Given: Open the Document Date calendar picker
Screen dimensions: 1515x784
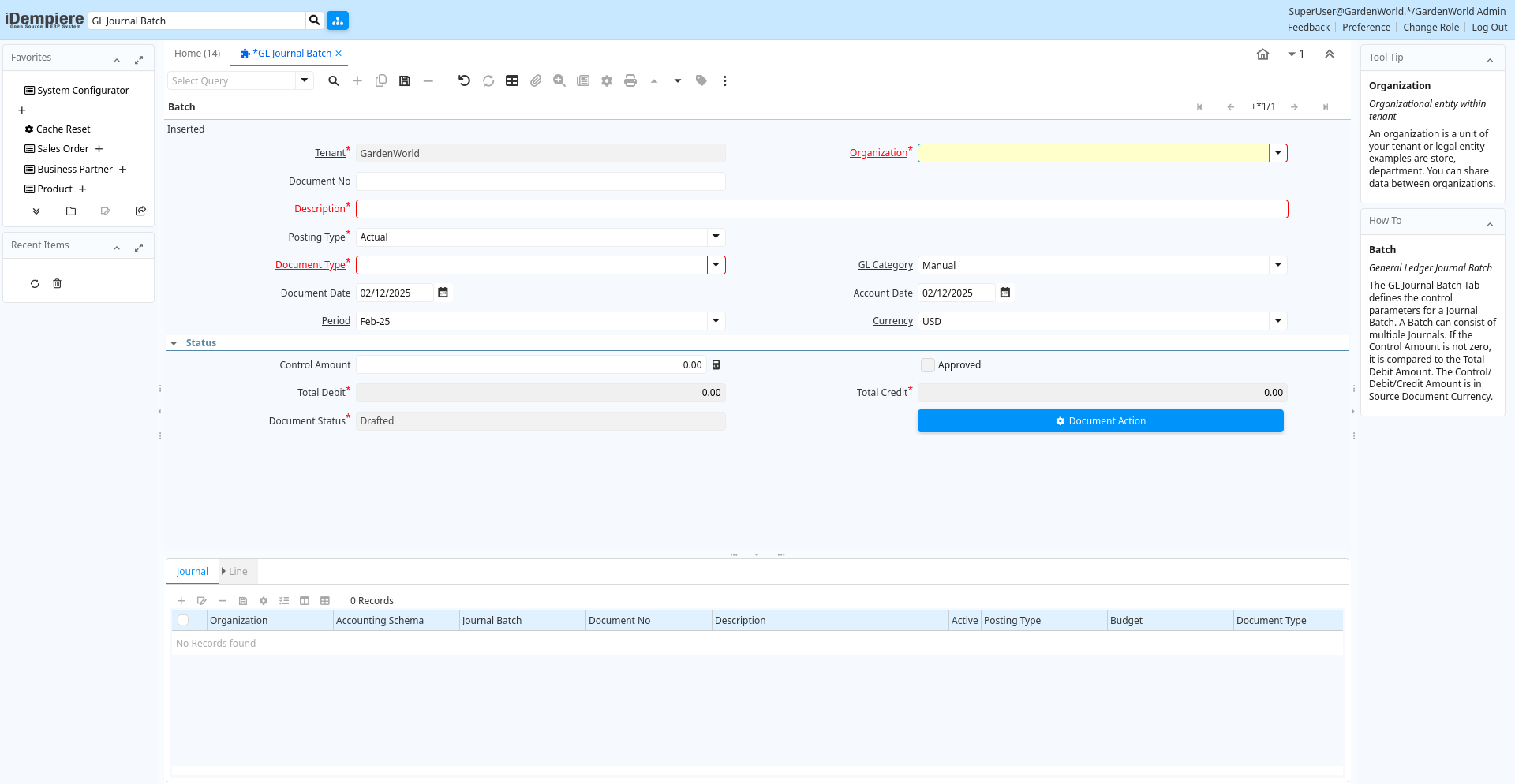Looking at the screenshot, I should (x=443, y=293).
